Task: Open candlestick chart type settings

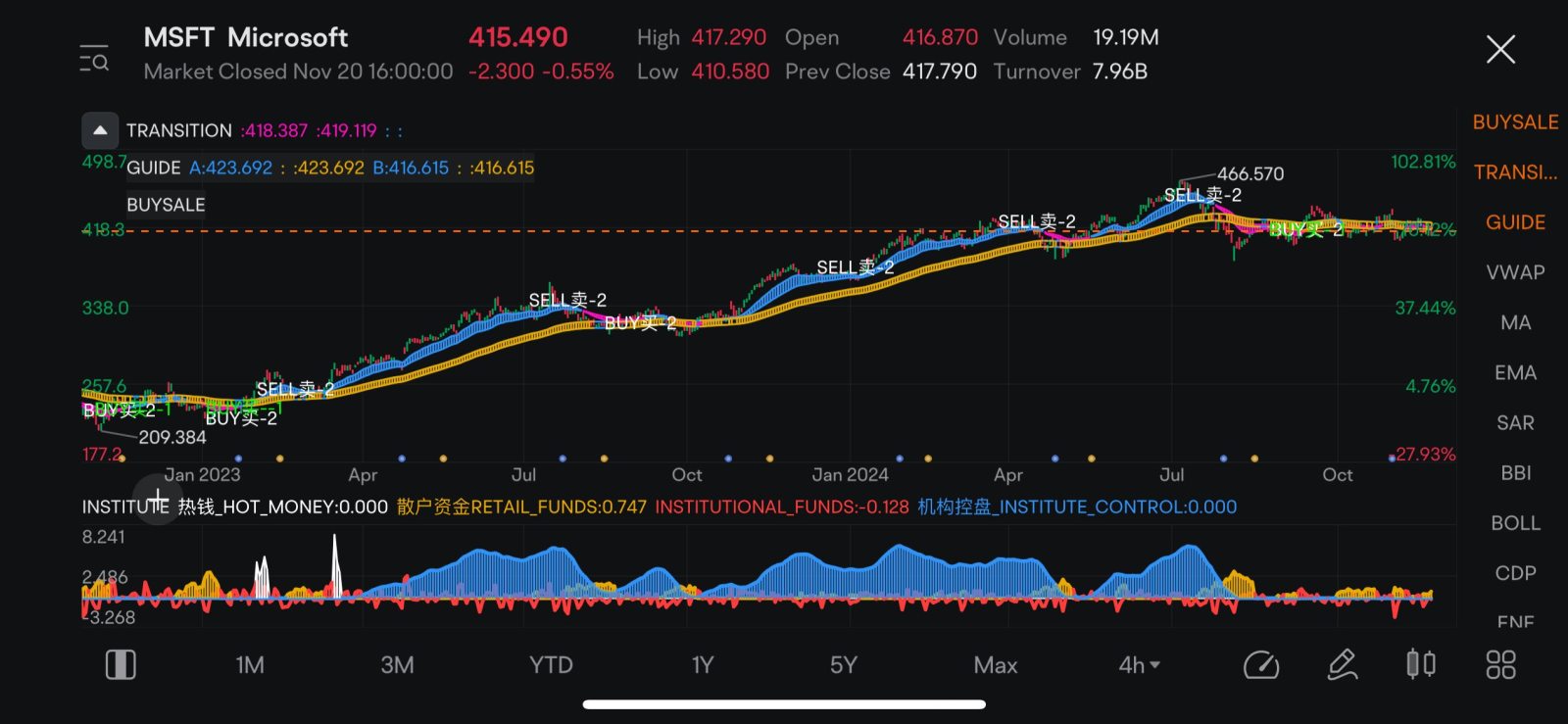Action: click(x=1421, y=664)
